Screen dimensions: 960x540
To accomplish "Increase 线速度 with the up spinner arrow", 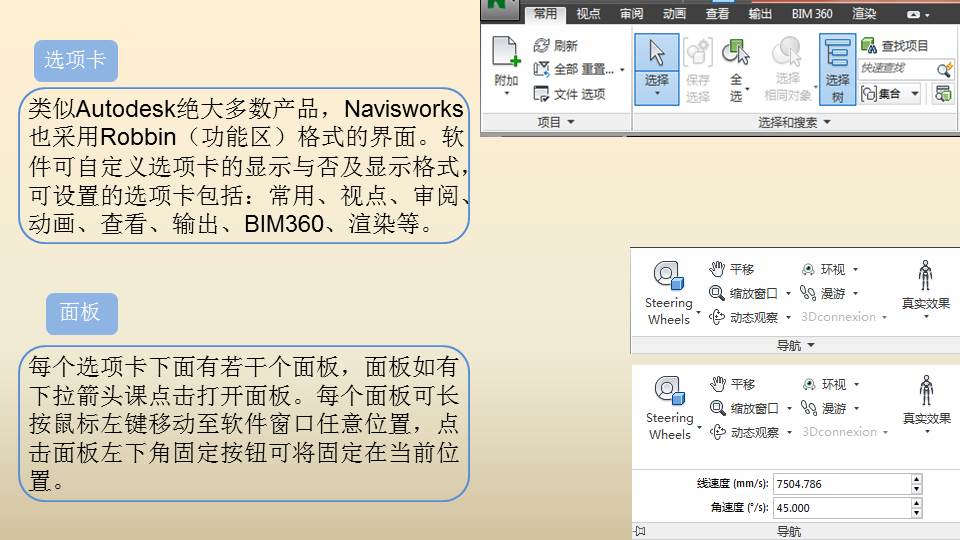I will pyautogui.click(x=917, y=479).
